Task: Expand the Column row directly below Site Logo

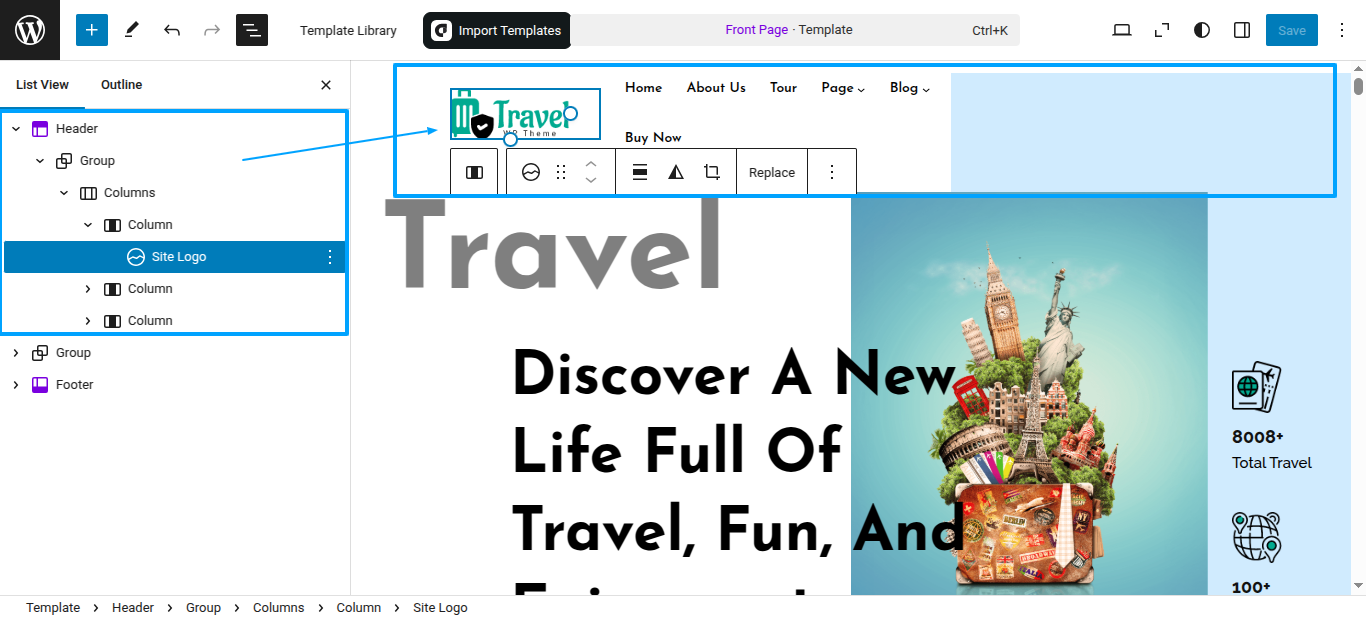Action: click(x=88, y=289)
